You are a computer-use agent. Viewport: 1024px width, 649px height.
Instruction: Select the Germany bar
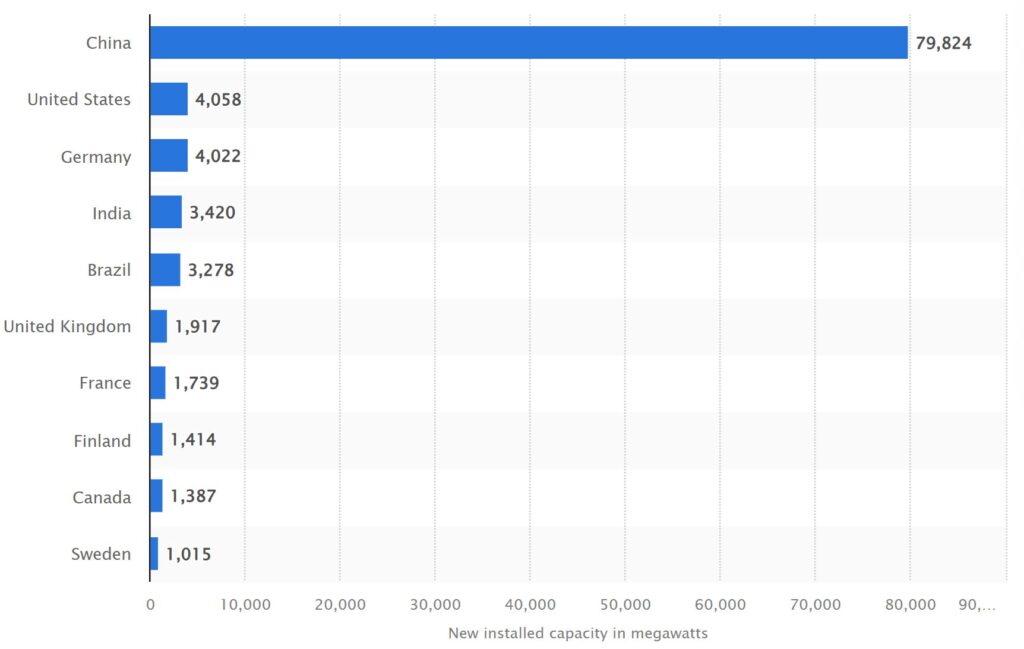tap(169, 156)
